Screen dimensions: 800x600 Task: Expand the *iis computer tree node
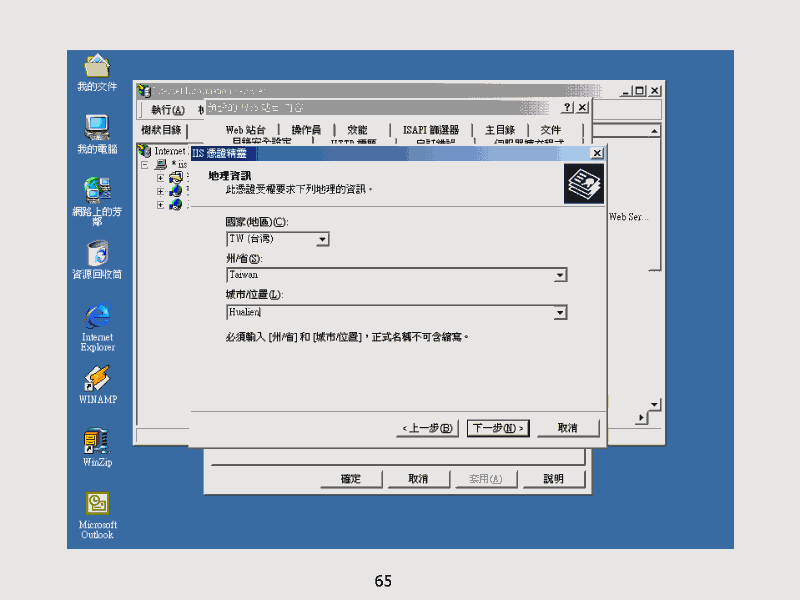point(145,164)
